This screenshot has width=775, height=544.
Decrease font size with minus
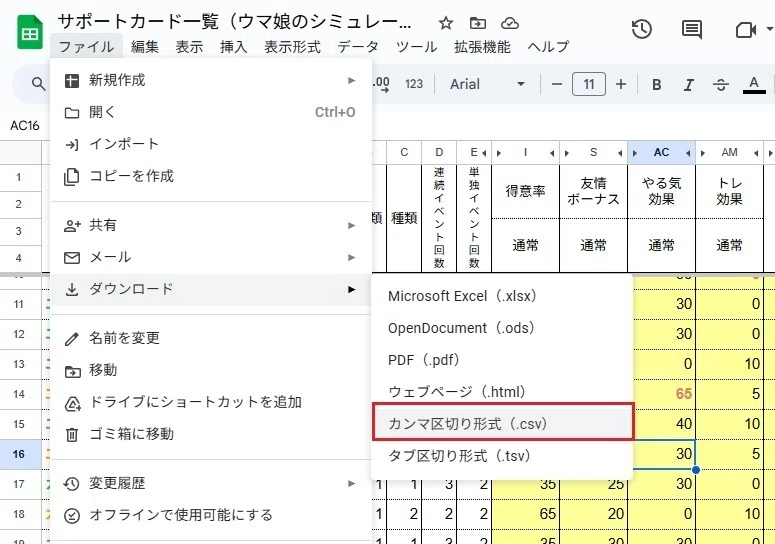557,84
